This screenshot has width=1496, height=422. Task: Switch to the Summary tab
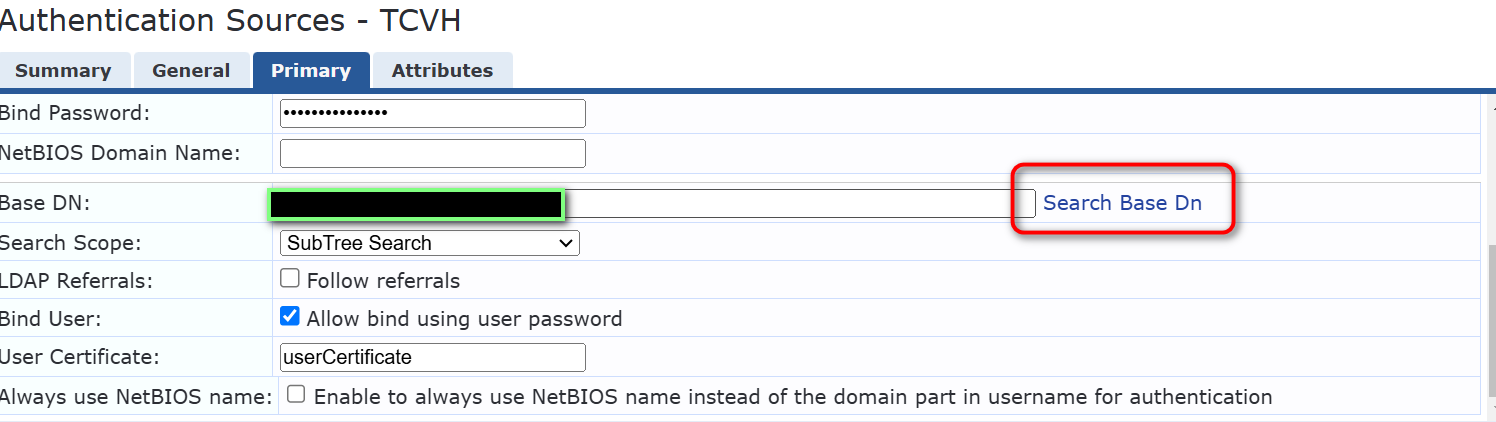click(62, 71)
